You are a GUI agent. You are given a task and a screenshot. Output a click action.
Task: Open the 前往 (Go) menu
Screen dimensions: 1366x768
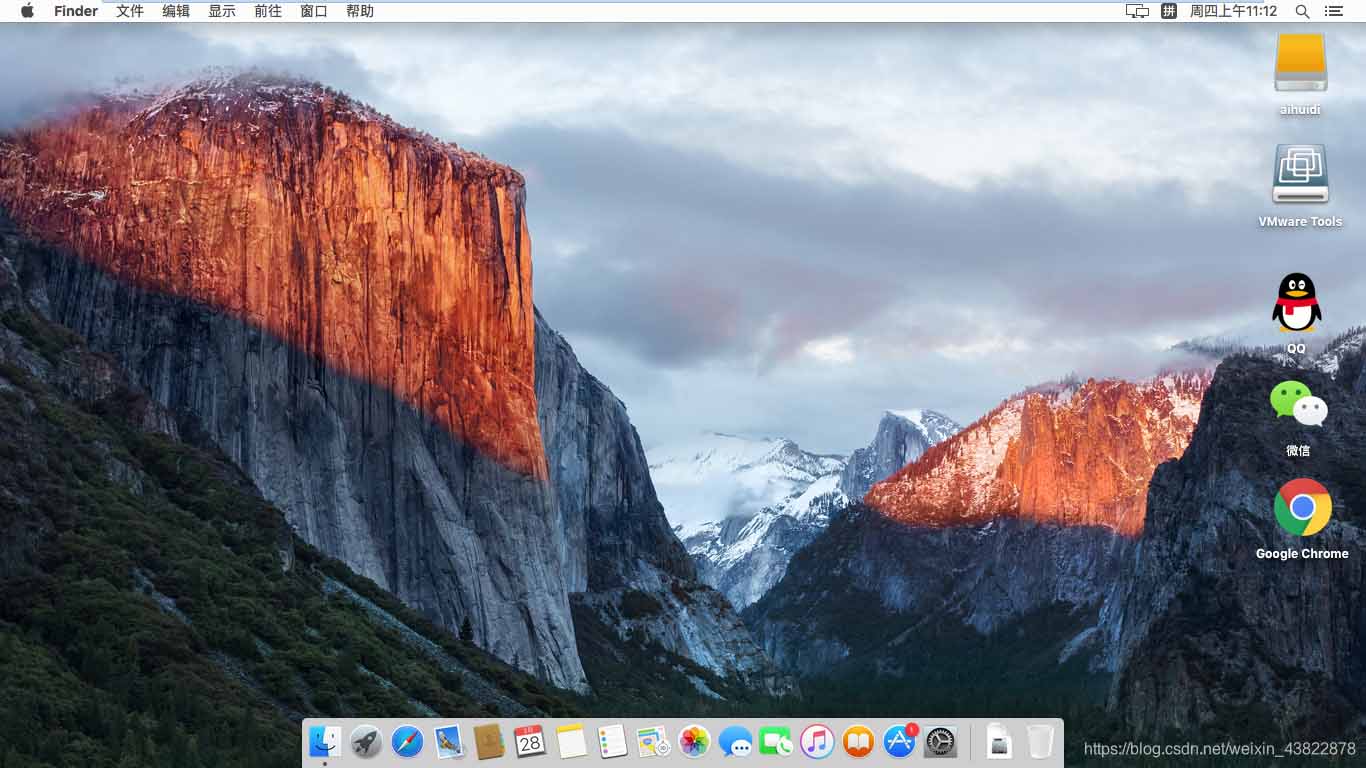pos(268,11)
